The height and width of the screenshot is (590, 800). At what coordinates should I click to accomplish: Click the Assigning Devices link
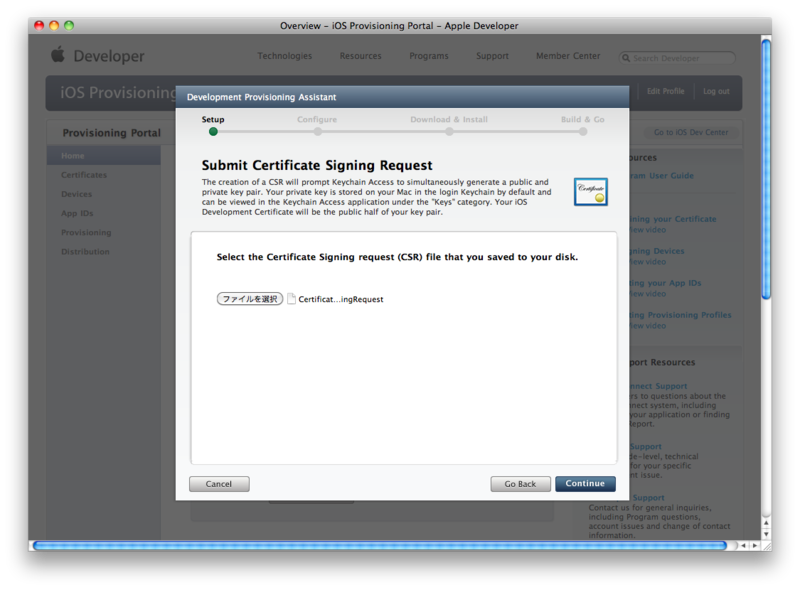(x=657, y=251)
